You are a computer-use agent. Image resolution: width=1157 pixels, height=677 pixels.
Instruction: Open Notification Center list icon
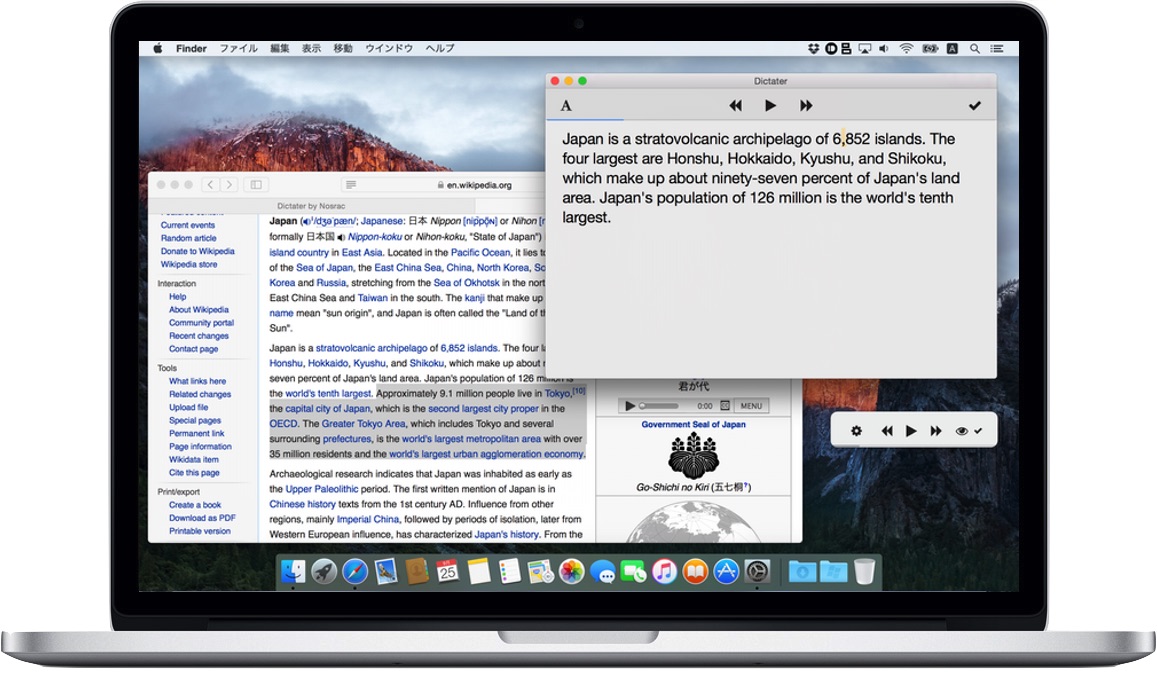tap(997, 48)
